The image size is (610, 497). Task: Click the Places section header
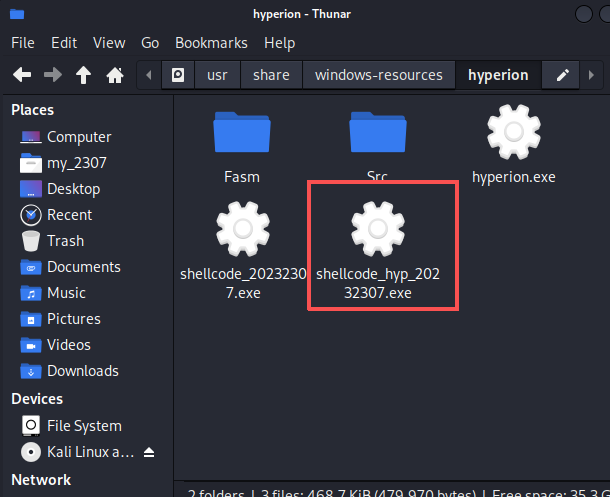(33, 110)
